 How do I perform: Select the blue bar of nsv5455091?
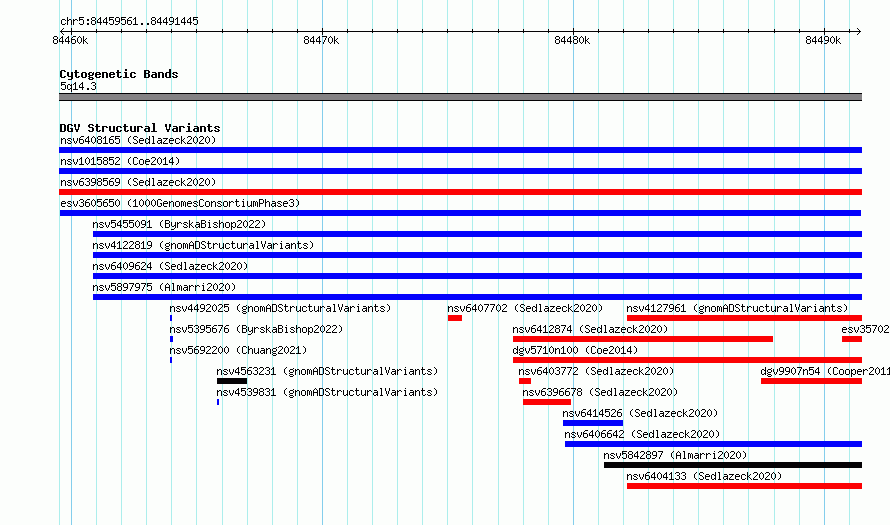pos(477,234)
